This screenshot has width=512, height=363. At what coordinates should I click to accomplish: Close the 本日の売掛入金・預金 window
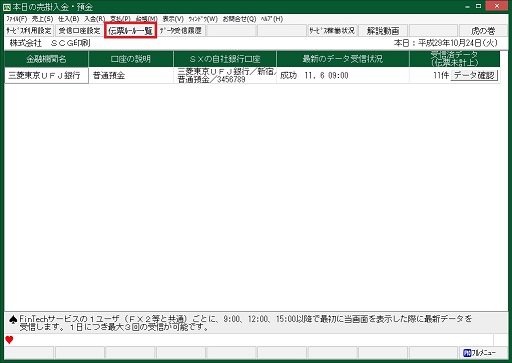pos(497,6)
